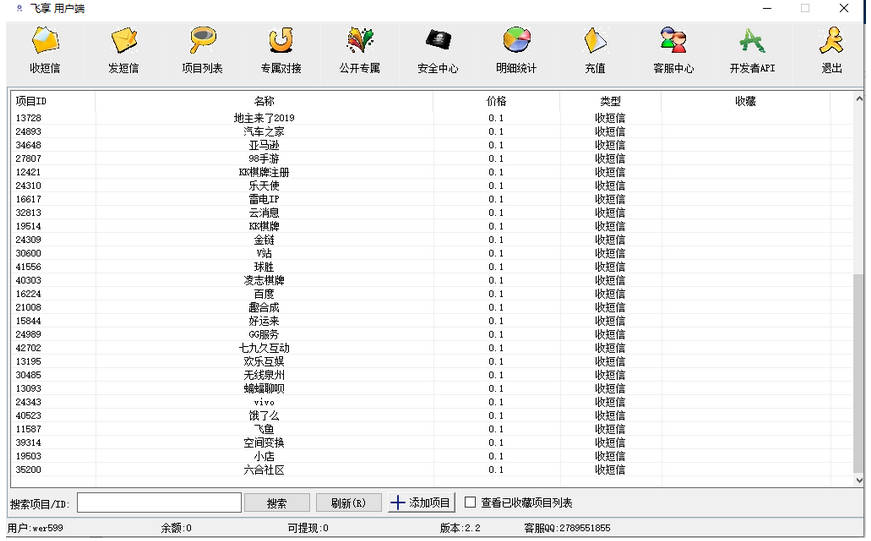Select row 亚马逊
871x541 pixels.
tap(432, 145)
